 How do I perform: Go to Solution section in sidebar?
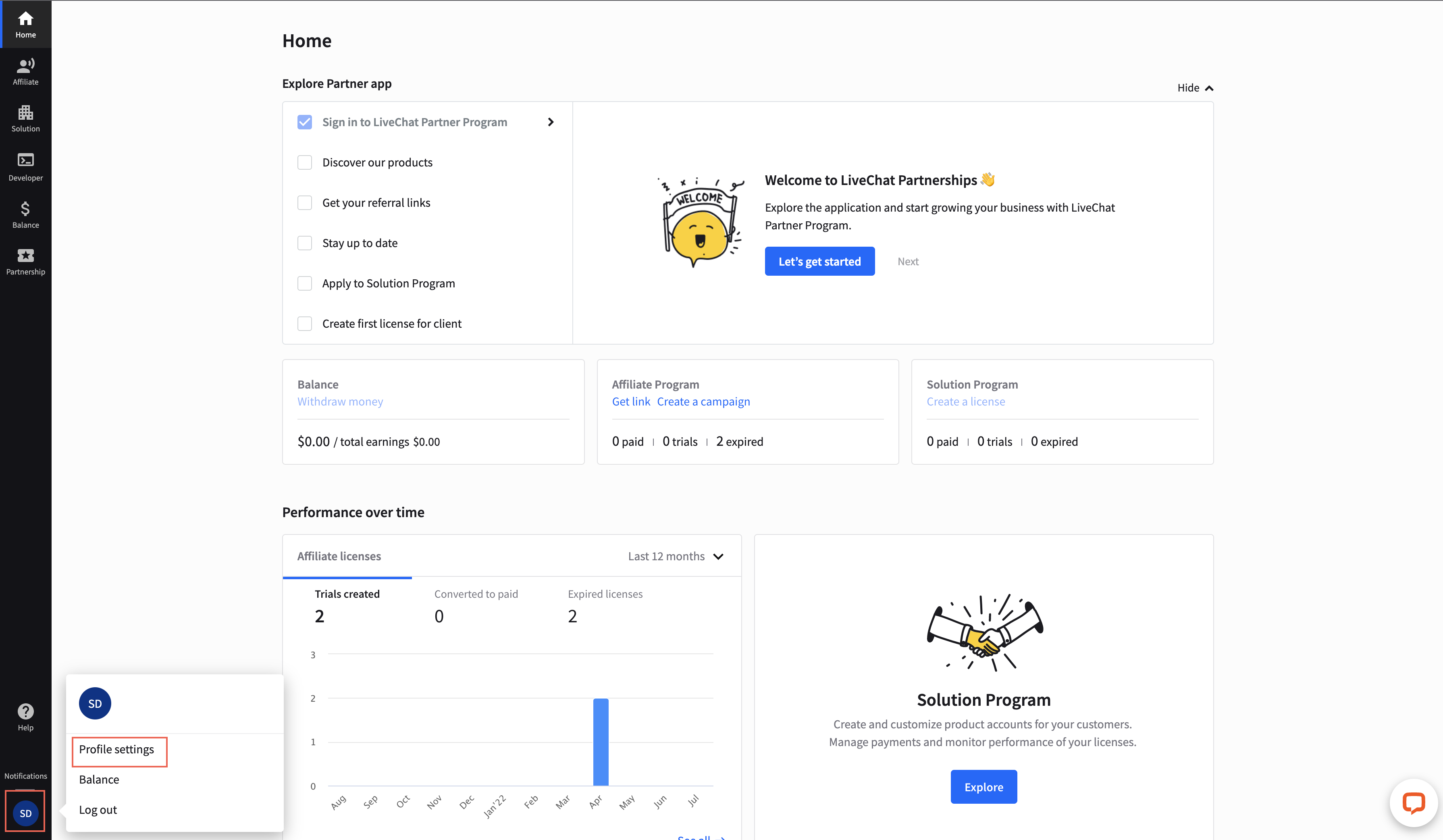click(x=26, y=119)
